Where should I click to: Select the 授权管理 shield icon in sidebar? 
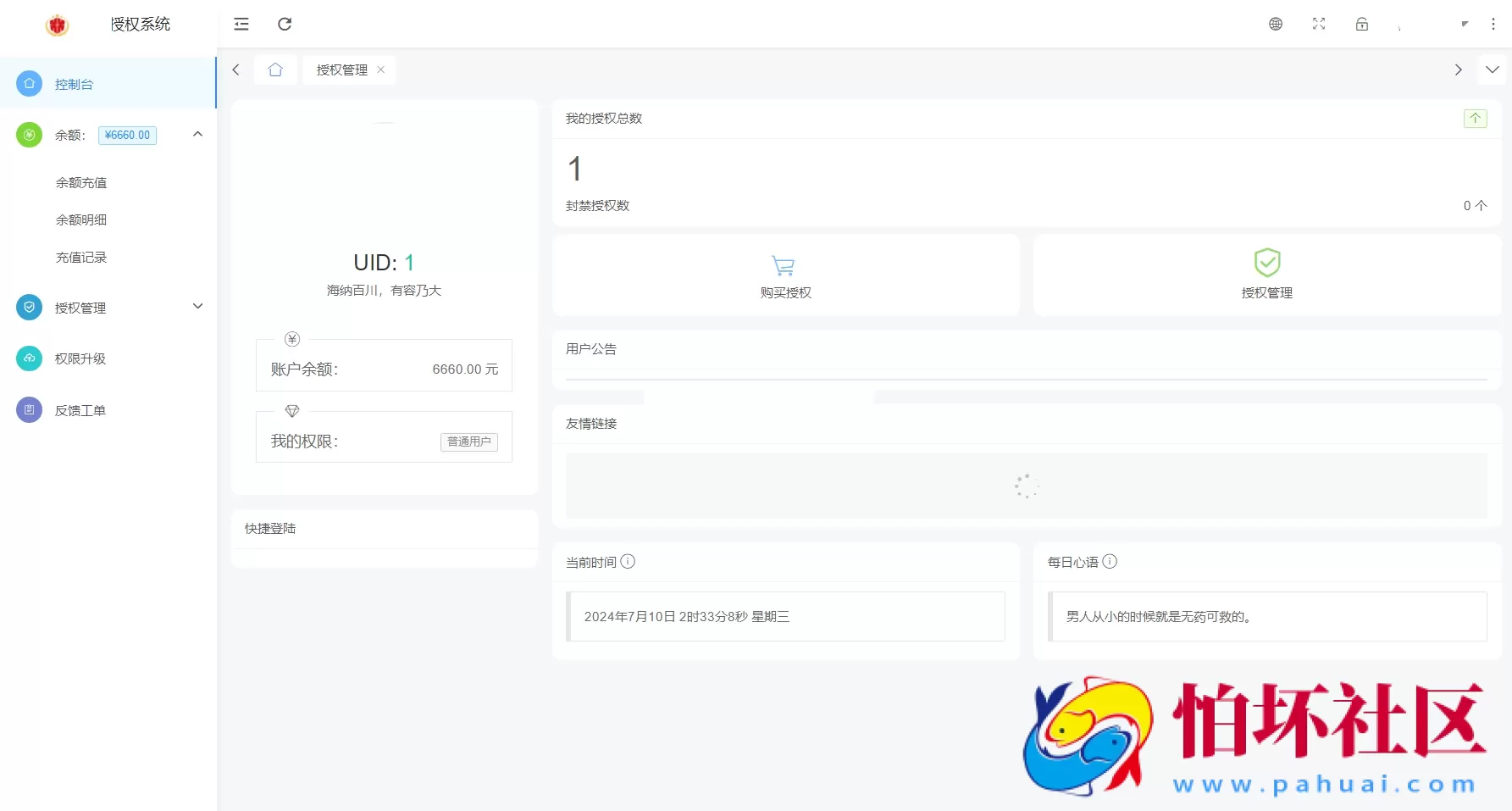[29, 307]
